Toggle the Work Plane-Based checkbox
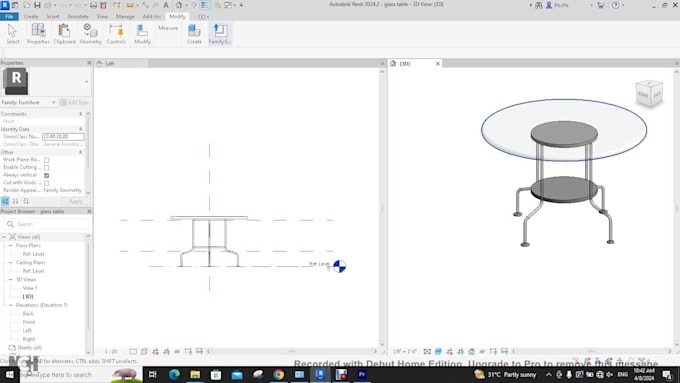Screen dimensions: 680x383 [46, 160]
